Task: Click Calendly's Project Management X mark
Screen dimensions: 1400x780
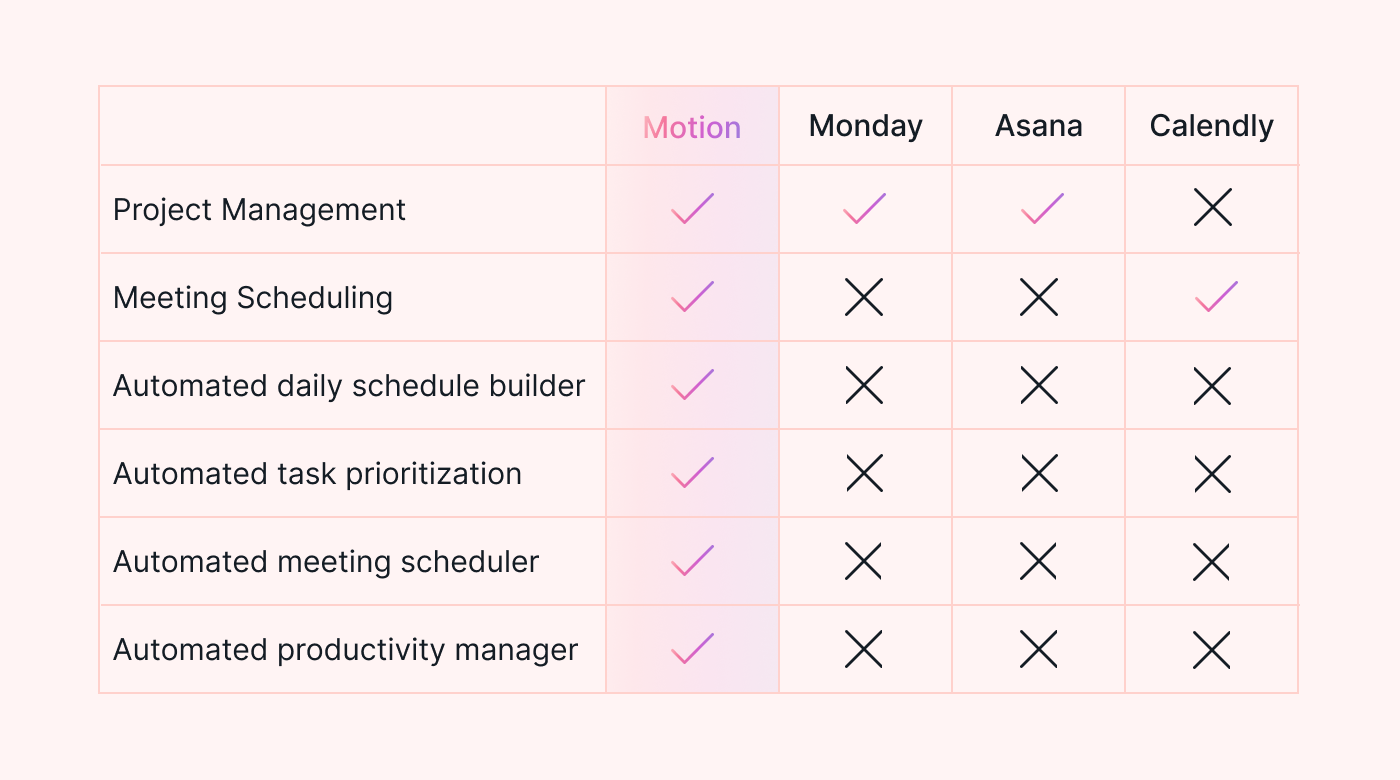Action: click(1212, 208)
